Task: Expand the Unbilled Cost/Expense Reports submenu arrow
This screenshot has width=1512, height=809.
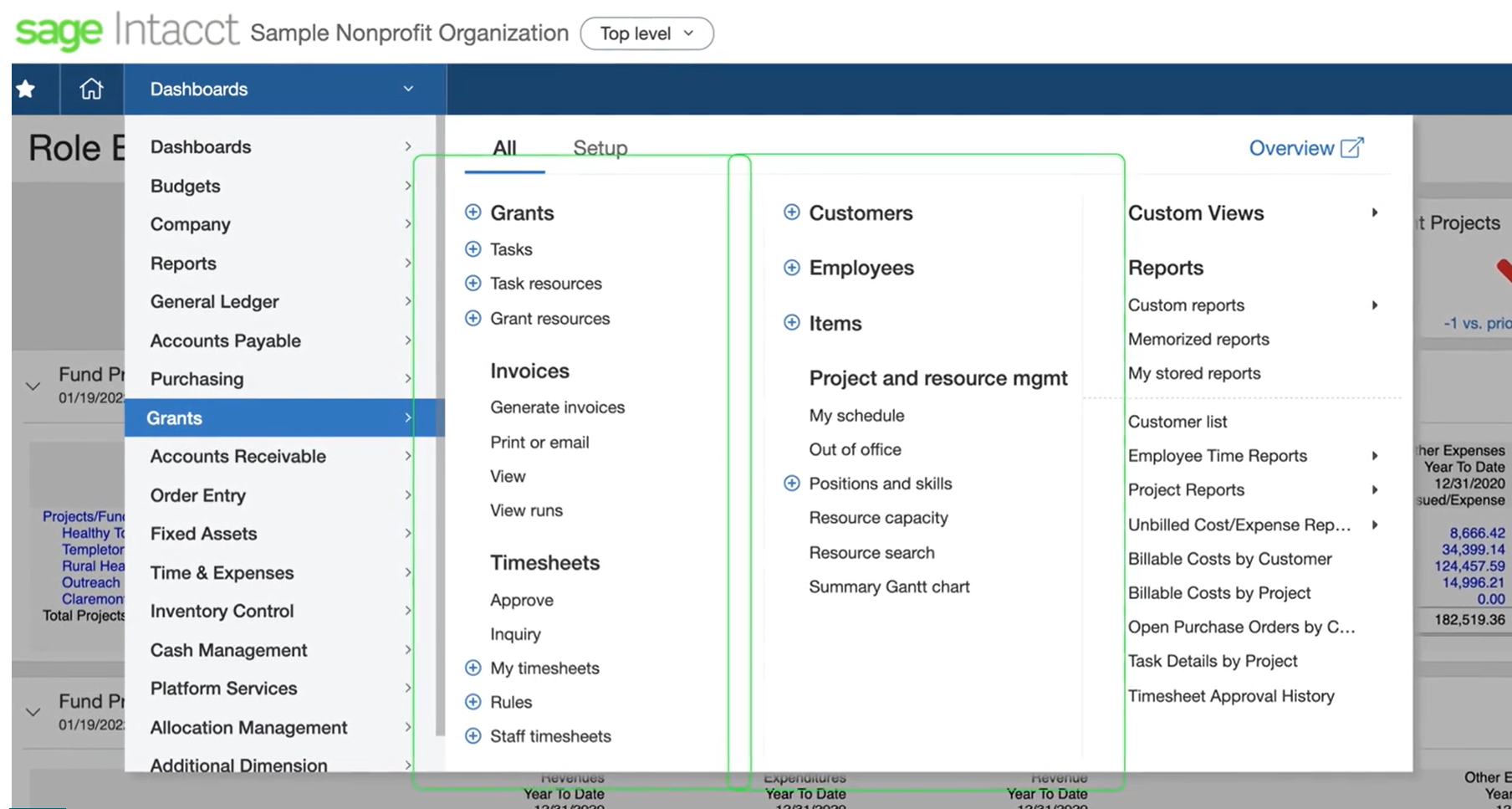Action: (1375, 525)
